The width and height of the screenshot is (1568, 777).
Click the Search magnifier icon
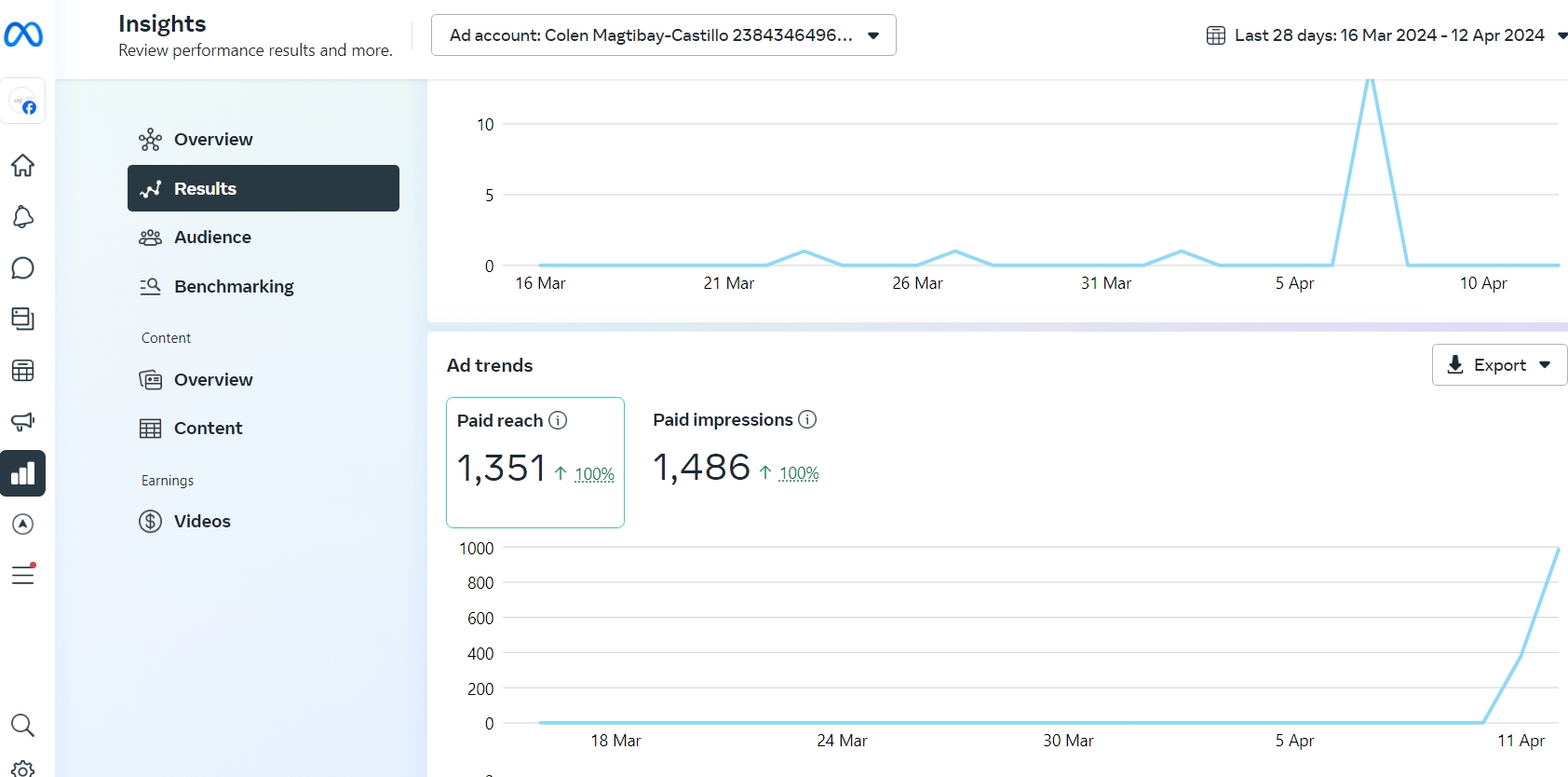coord(23,725)
